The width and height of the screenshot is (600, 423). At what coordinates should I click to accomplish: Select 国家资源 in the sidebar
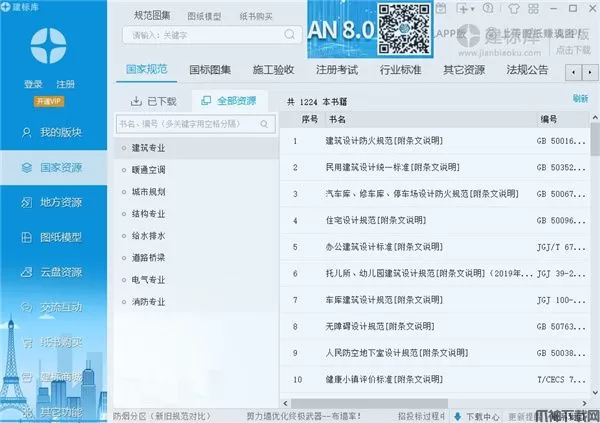pyautogui.click(x=53, y=168)
